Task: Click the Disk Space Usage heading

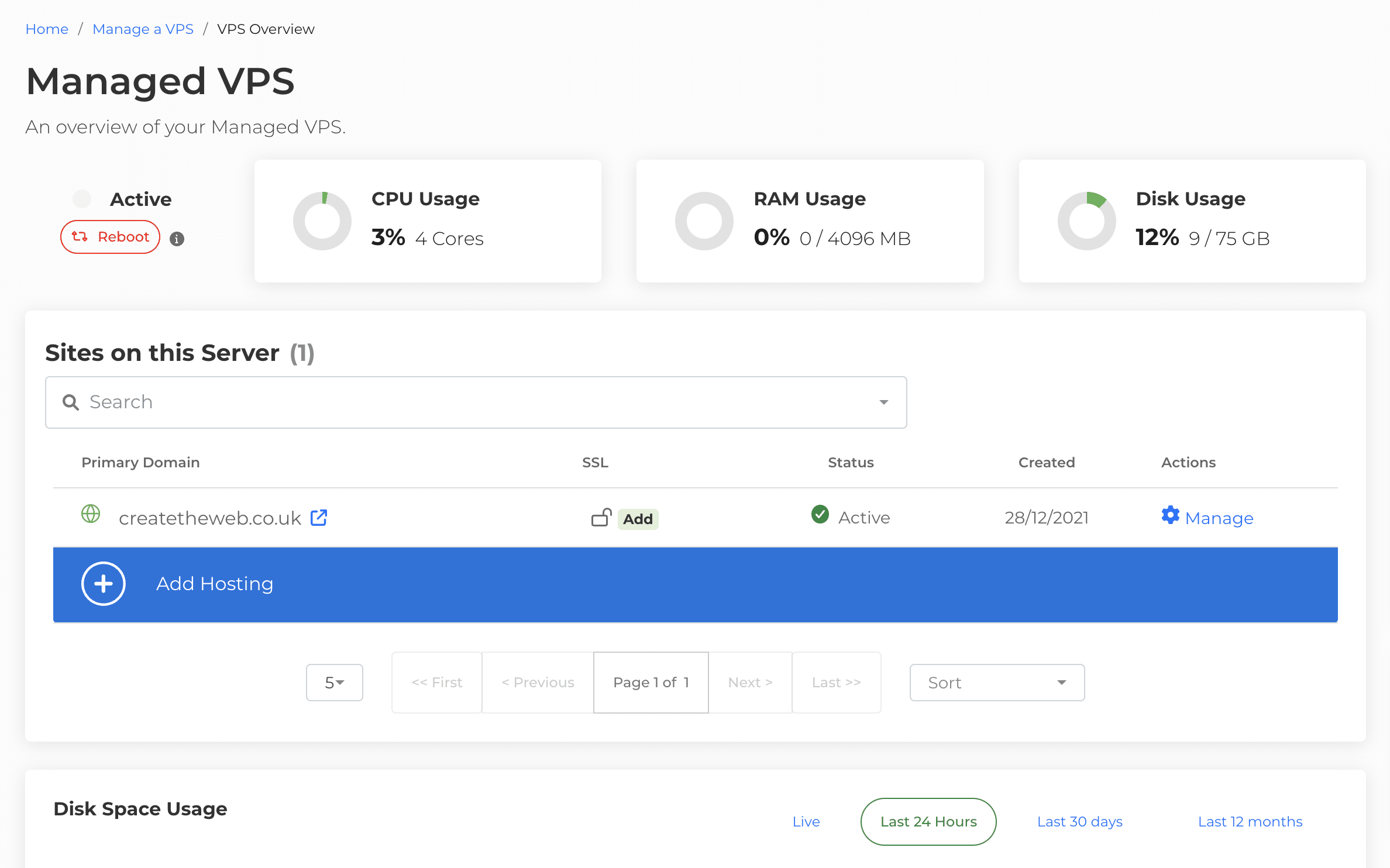Action: click(x=140, y=809)
